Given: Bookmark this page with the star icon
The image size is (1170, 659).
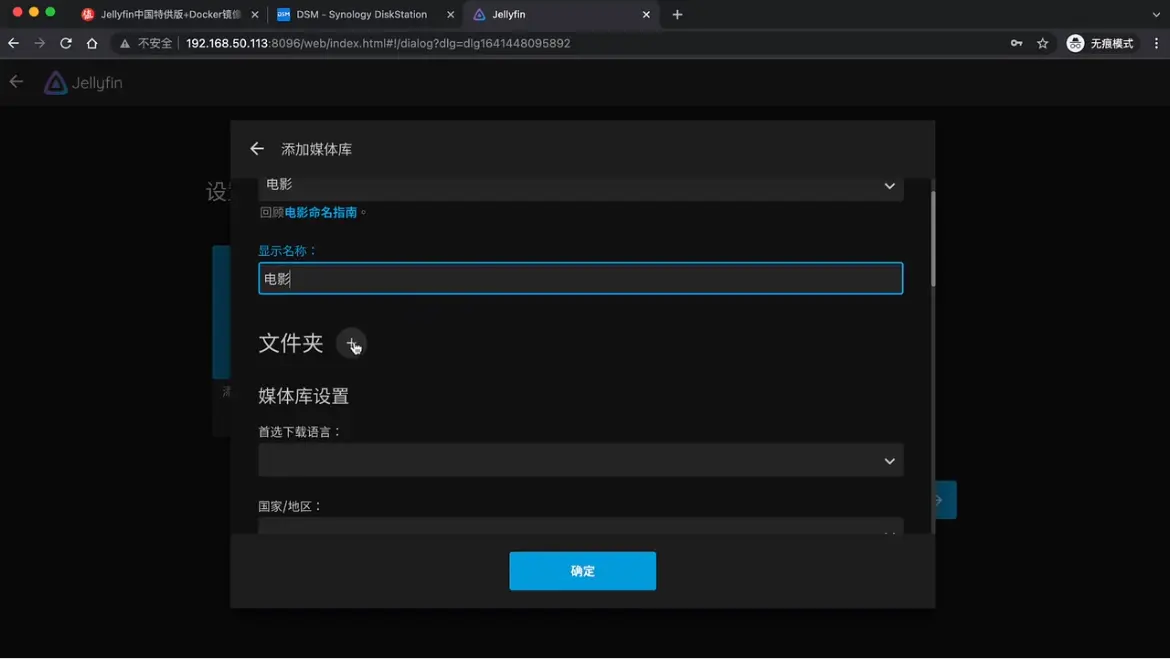Looking at the screenshot, I should (1043, 43).
